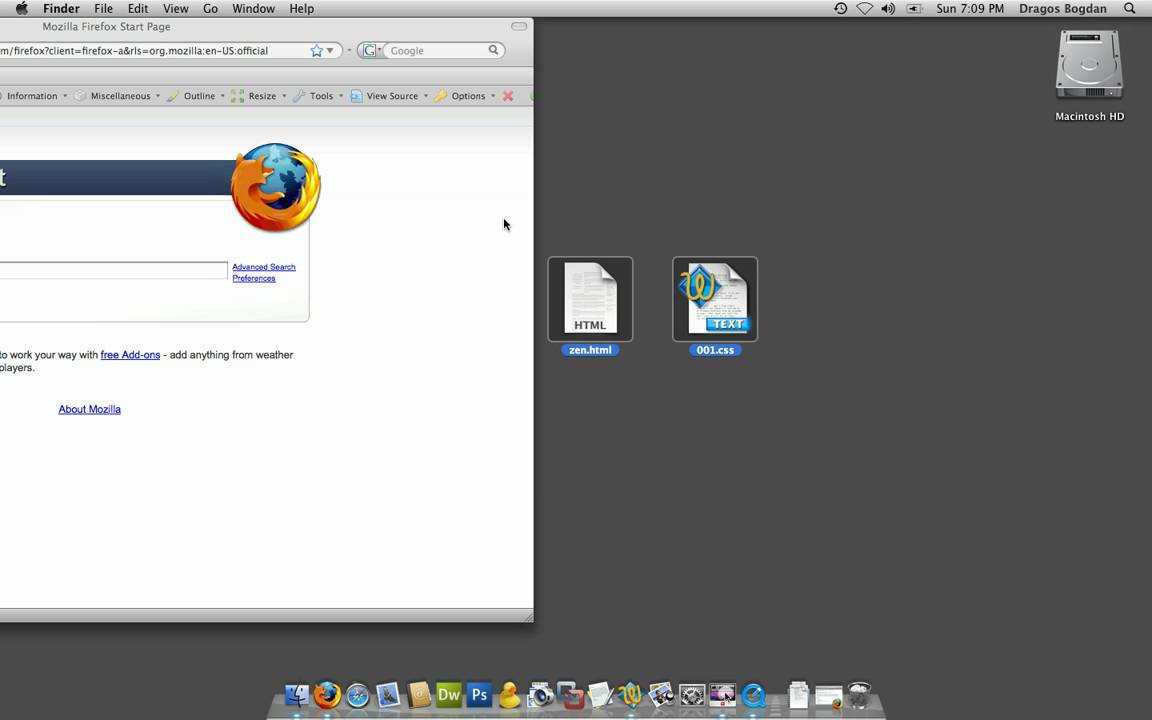1152x720 pixels.
Task: Open the Apple menu
Action: coord(22,9)
